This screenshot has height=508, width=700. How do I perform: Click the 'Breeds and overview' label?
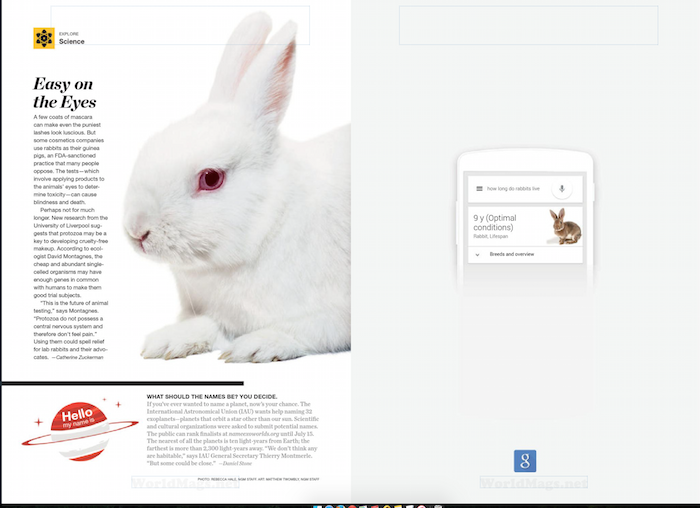point(512,254)
